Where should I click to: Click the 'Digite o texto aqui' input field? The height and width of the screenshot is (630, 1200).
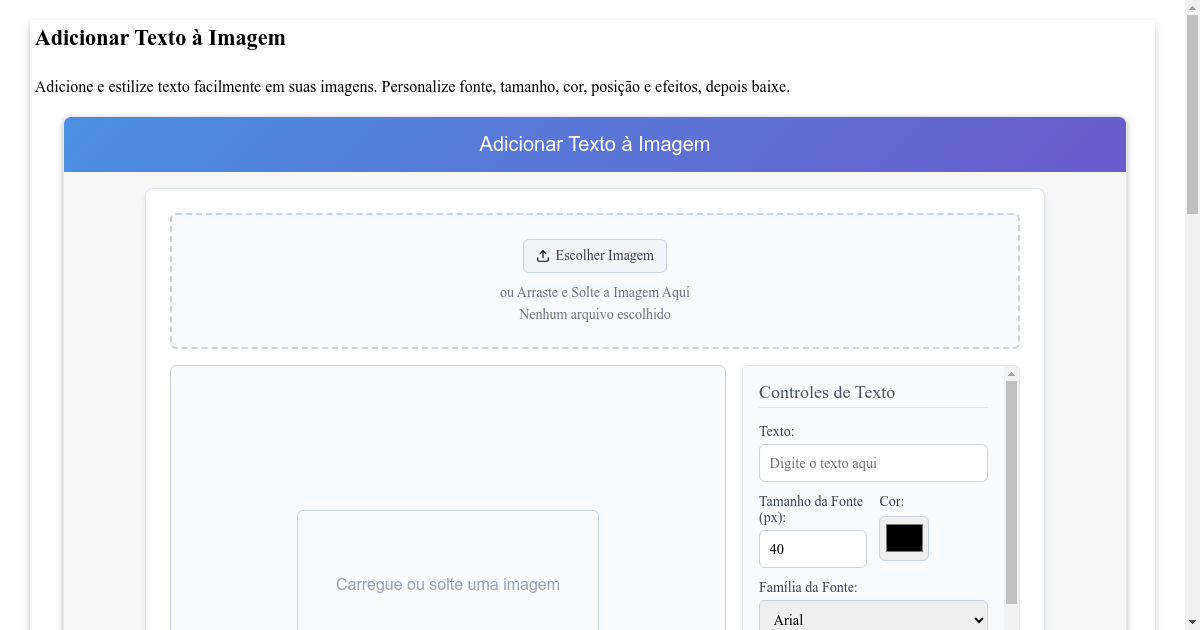point(872,462)
